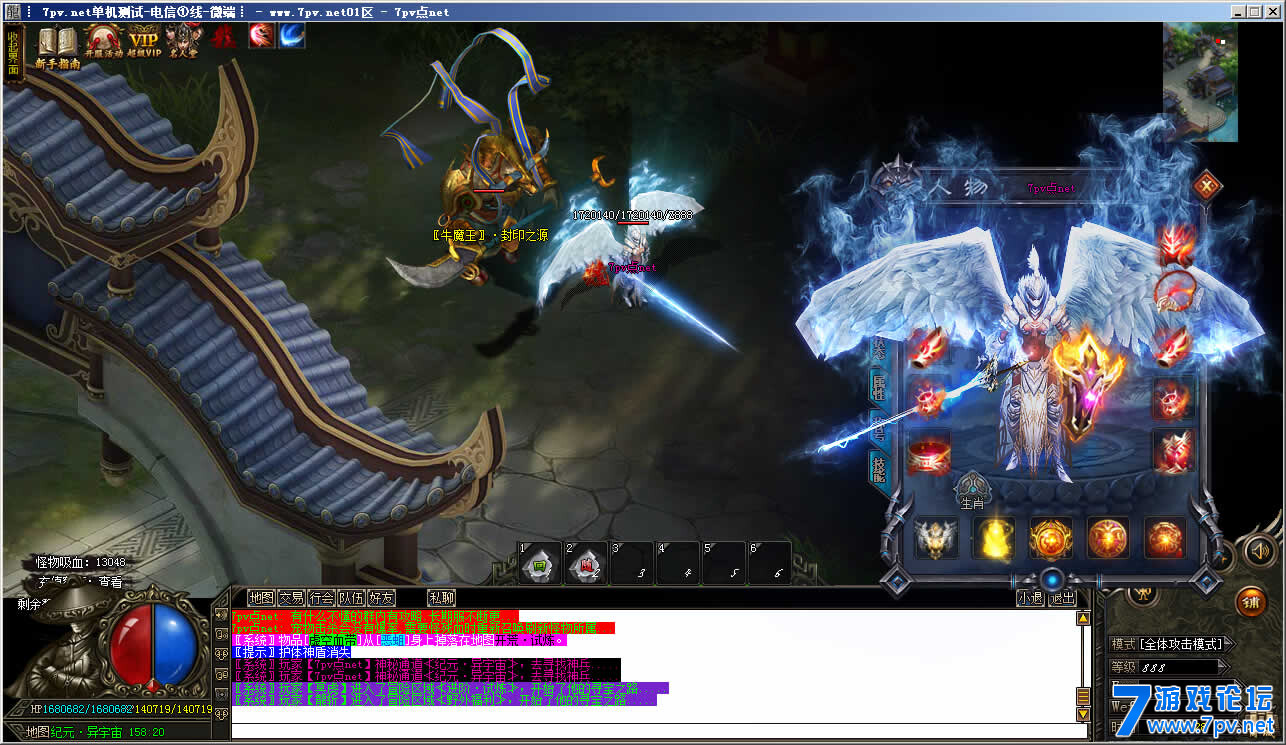
Task: Select the winged silver medal slot
Action: tap(936, 538)
